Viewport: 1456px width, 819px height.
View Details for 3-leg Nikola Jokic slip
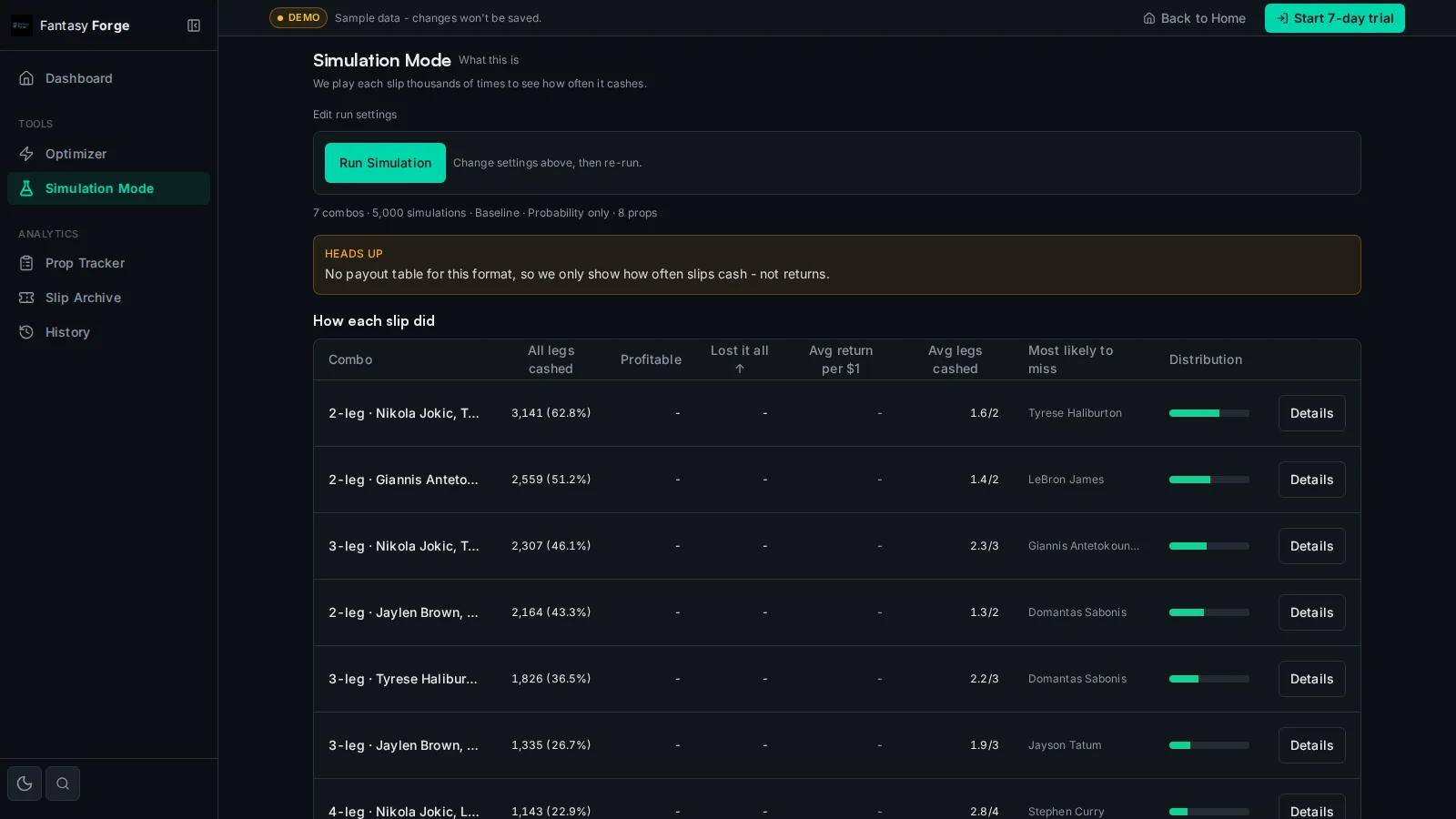tap(1311, 546)
